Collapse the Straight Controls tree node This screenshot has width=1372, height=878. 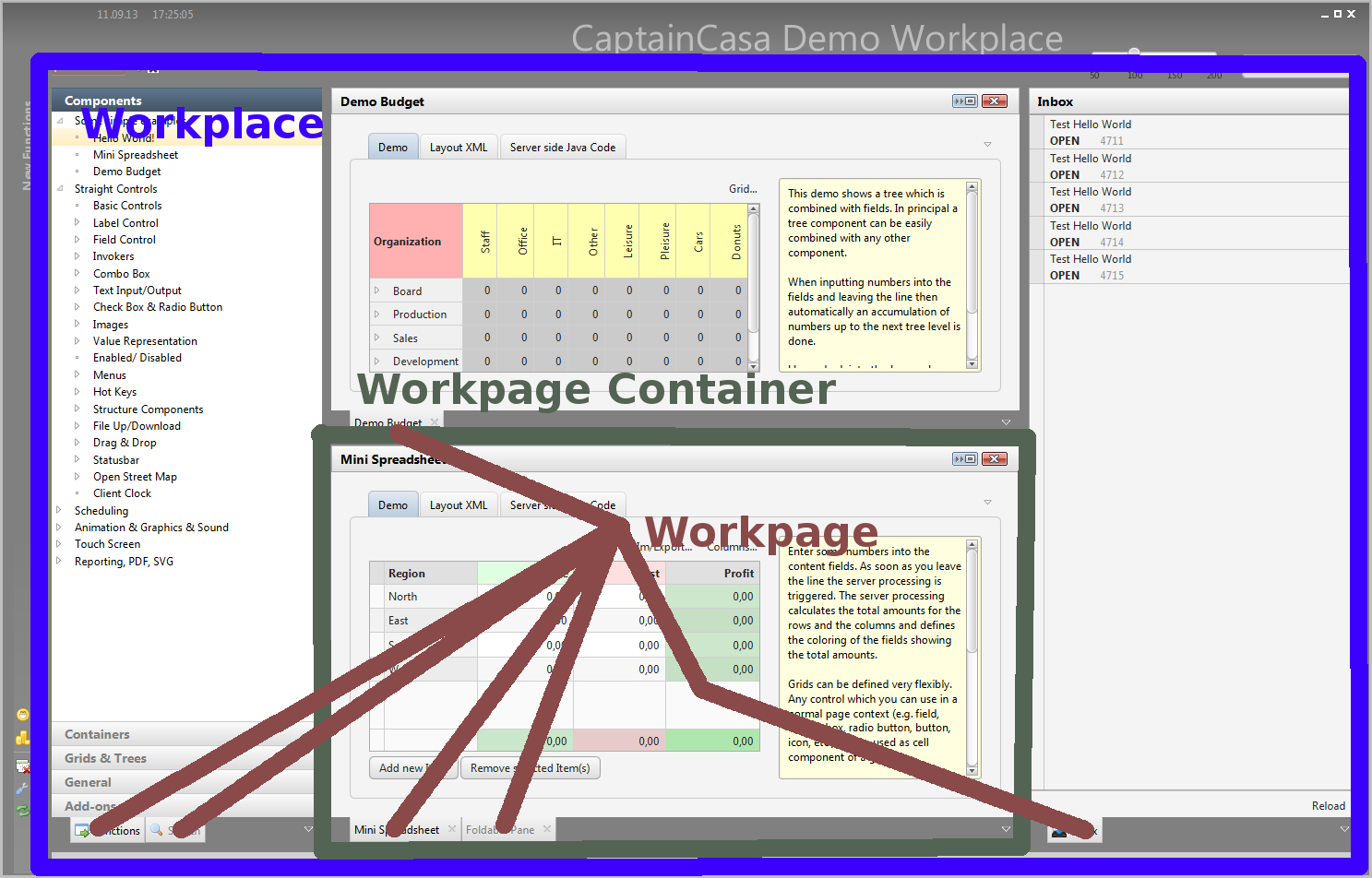coord(60,189)
